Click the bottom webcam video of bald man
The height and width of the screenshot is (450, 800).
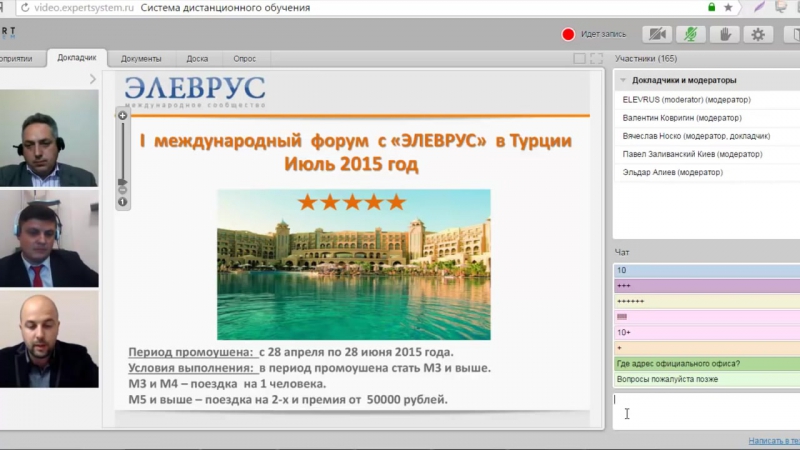click(x=49, y=339)
